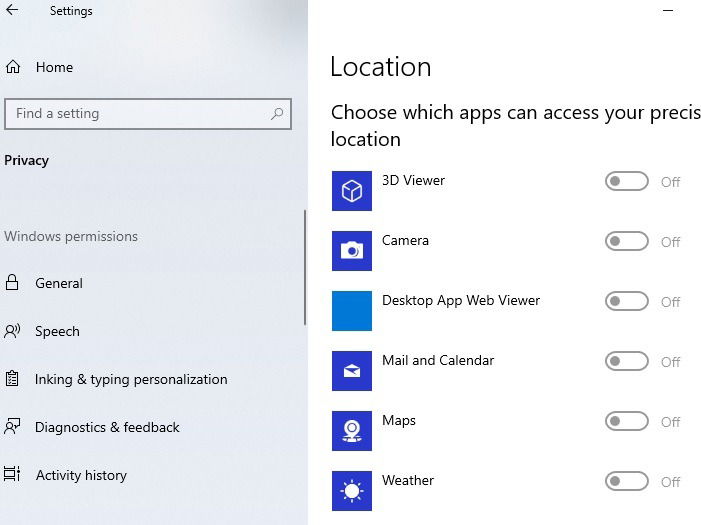
Task: Click the Weather app label
Action: coord(408,480)
